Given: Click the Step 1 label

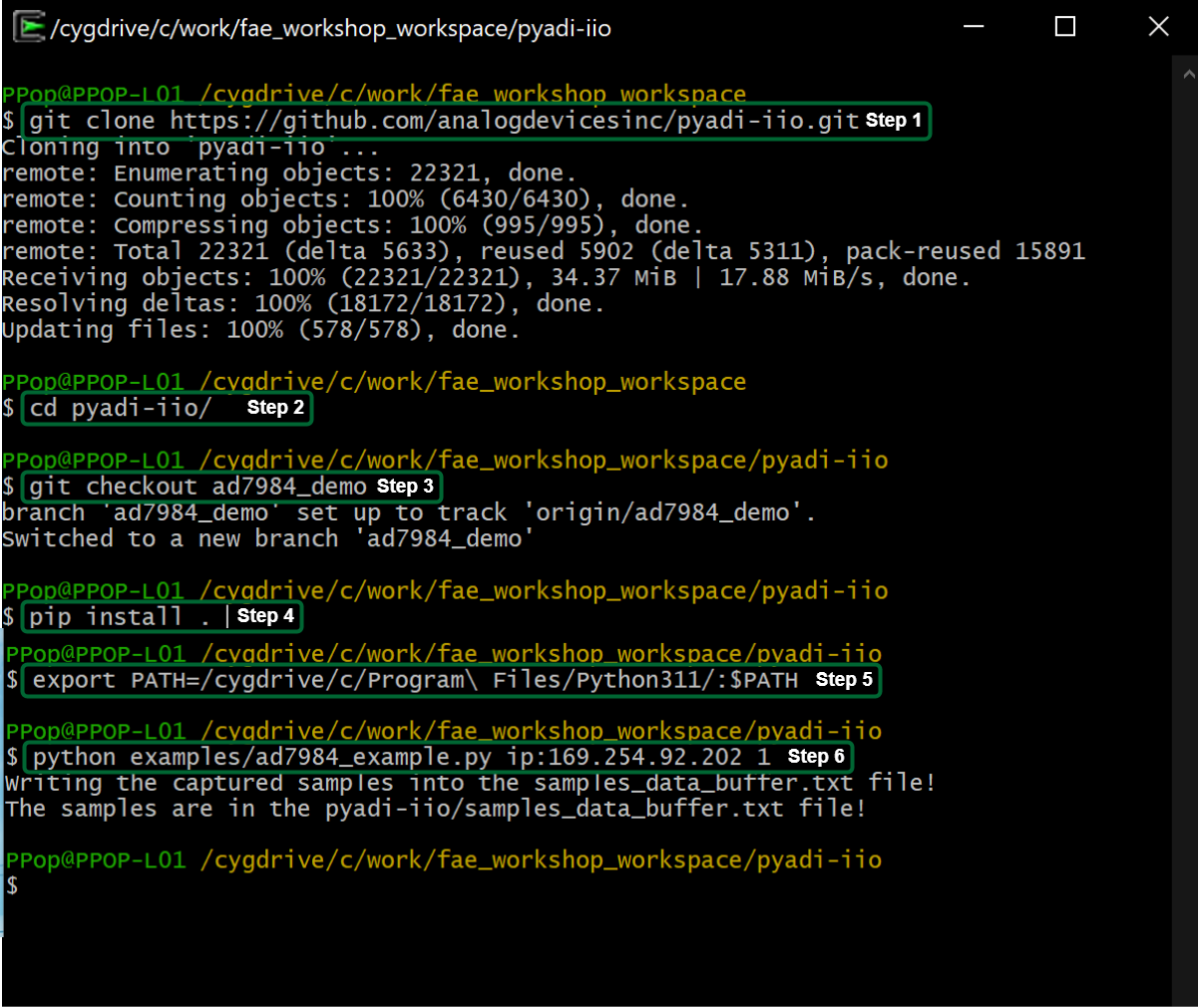Looking at the screenshot, I should tap(893, 121).
